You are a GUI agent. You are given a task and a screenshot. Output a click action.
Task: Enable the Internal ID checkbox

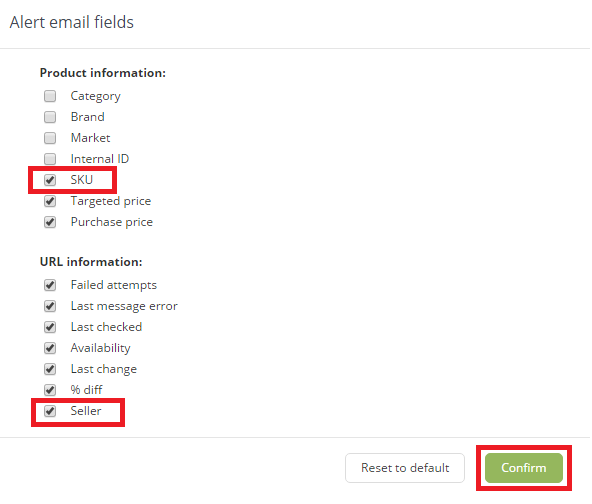coord(50,159)
